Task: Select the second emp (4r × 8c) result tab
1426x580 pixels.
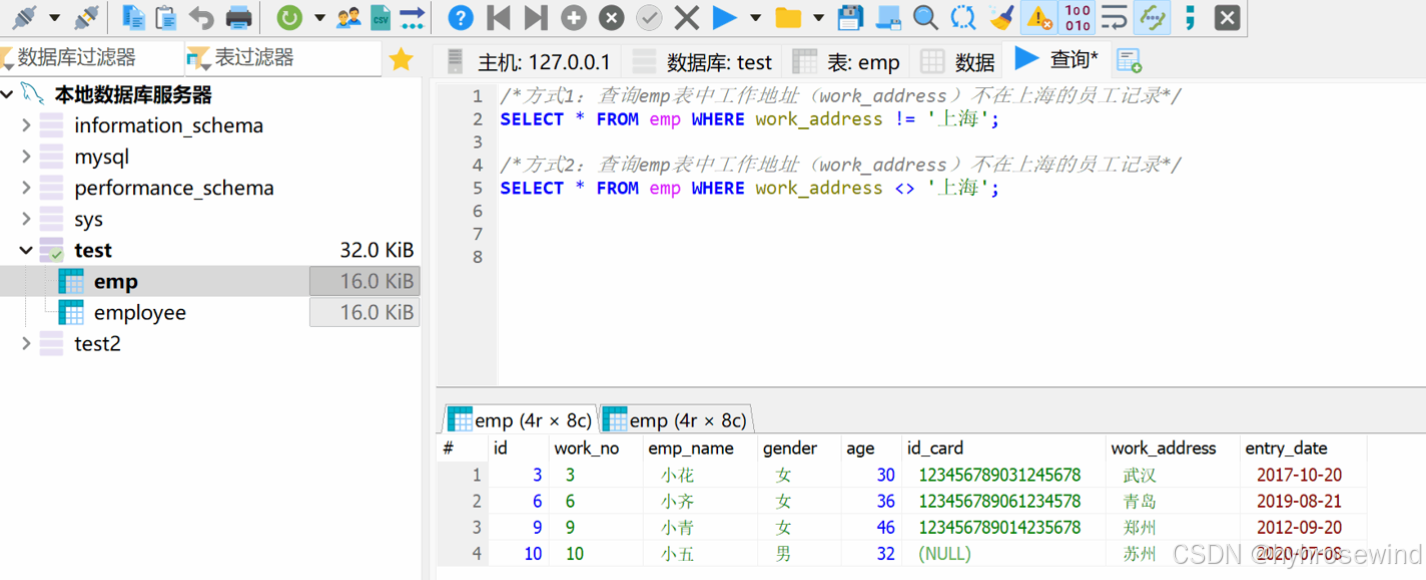Action: [x=675, y=420]
